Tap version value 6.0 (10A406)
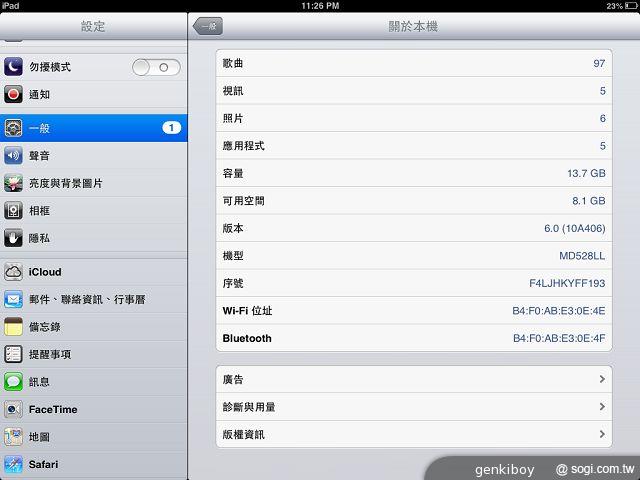 (x=575, y=228)
